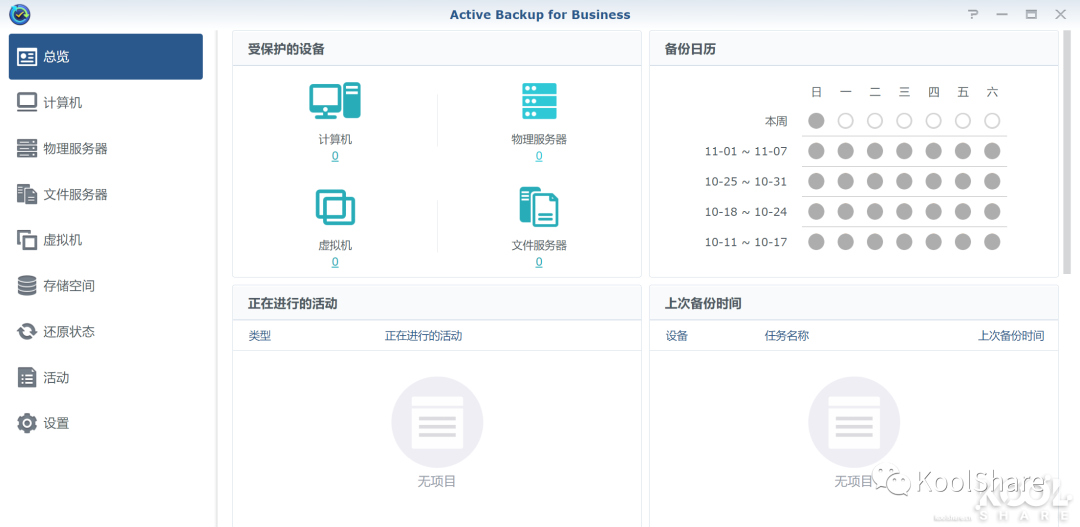
Task: Open the 0 count link under 文件服务器
Action: click(x=539, y=262)
